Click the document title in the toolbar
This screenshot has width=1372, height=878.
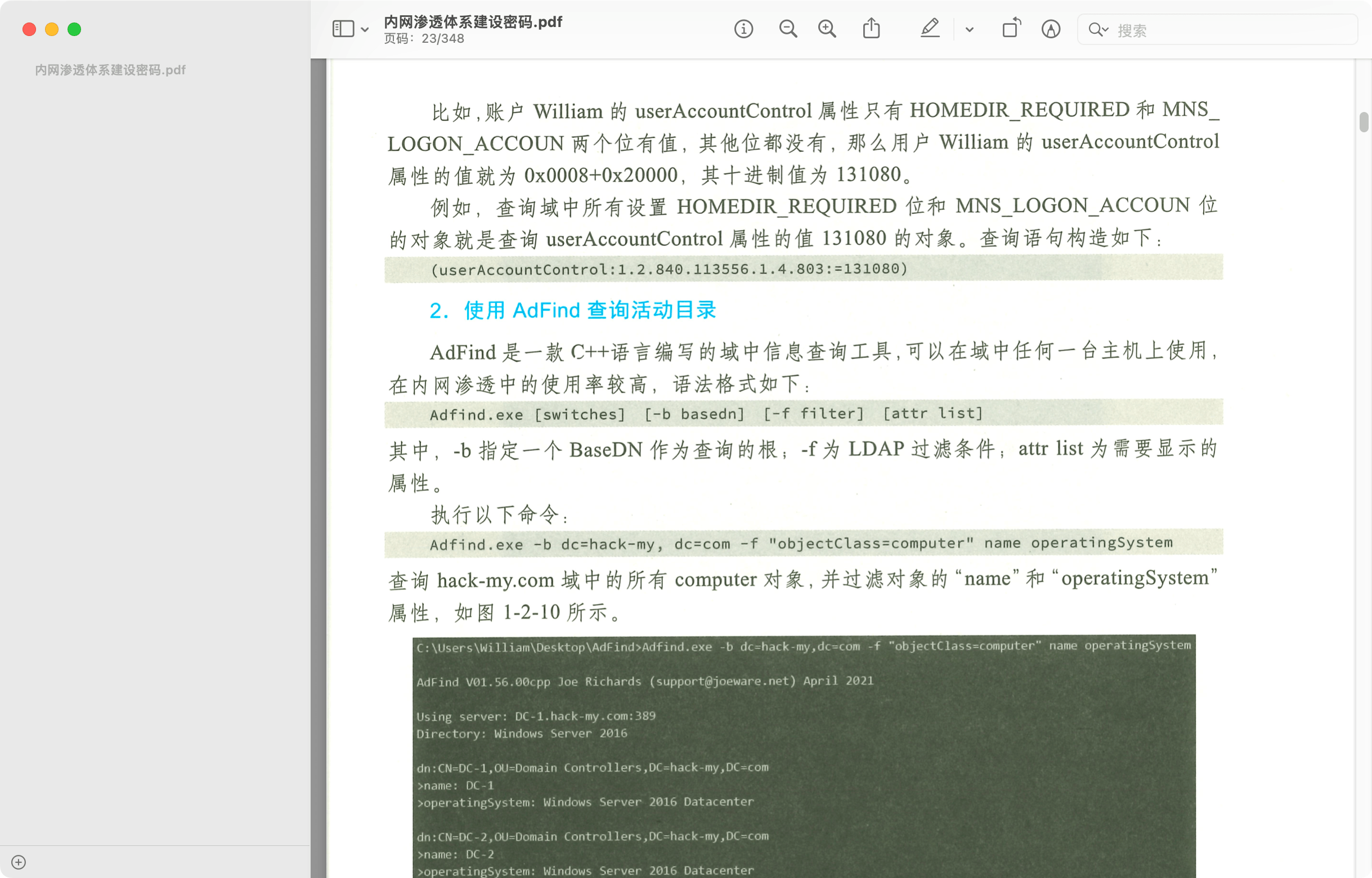(x=473, y=21)
